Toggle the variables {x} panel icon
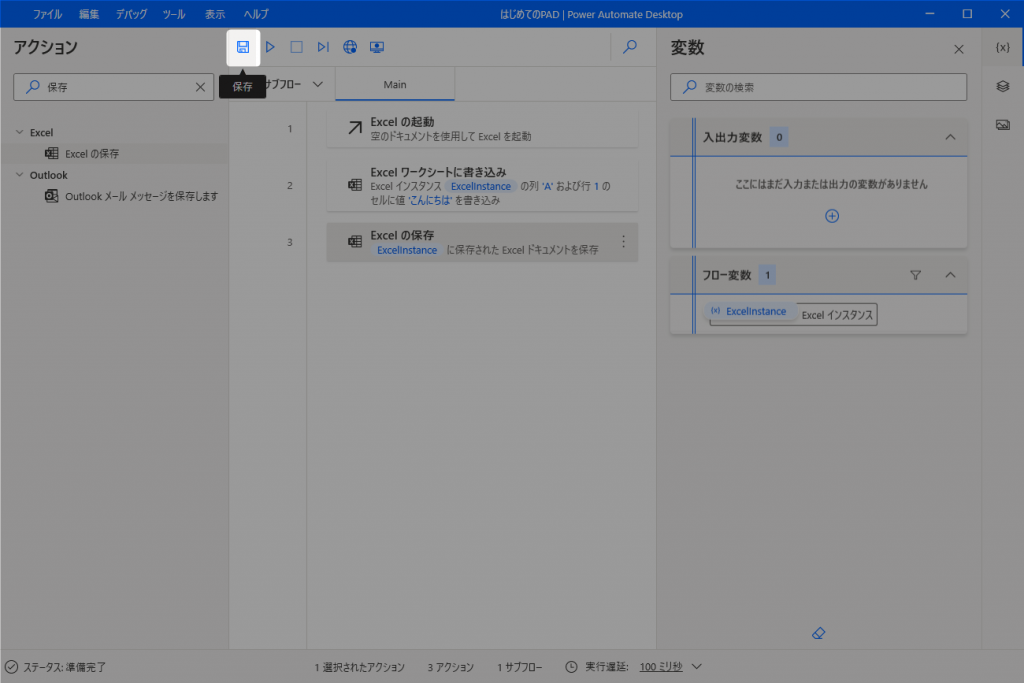This screenshot has height=683, width=1024. pyautogui.click(x=1002, y=47)
